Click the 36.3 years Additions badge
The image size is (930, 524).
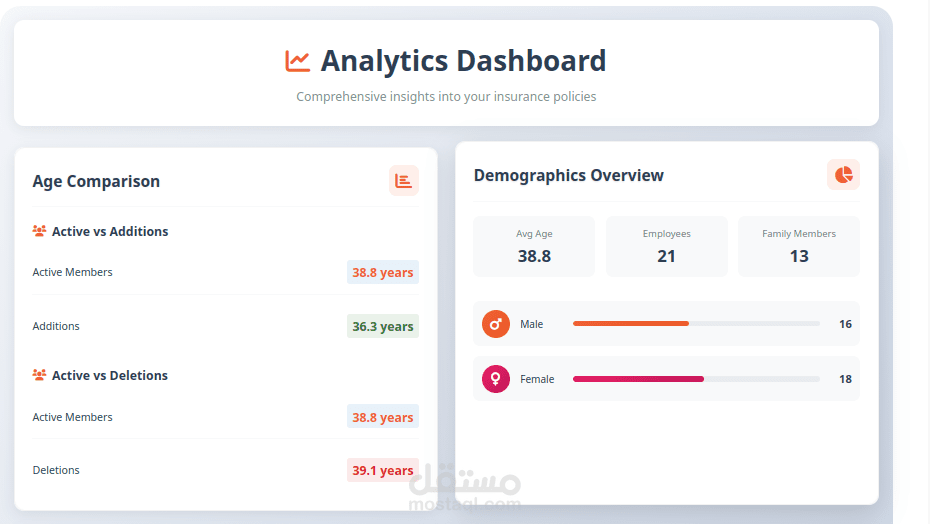pos(383,326)
